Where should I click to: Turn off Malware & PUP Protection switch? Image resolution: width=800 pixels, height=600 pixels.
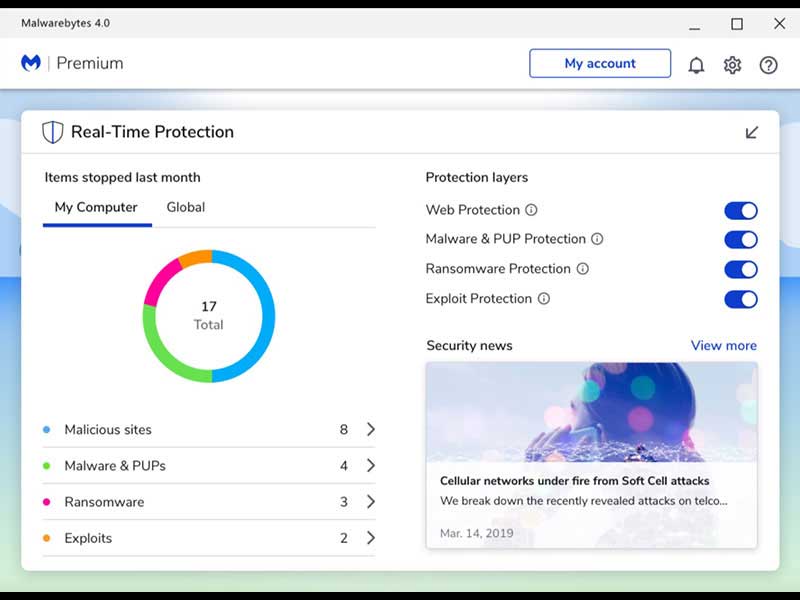(740, 240)
